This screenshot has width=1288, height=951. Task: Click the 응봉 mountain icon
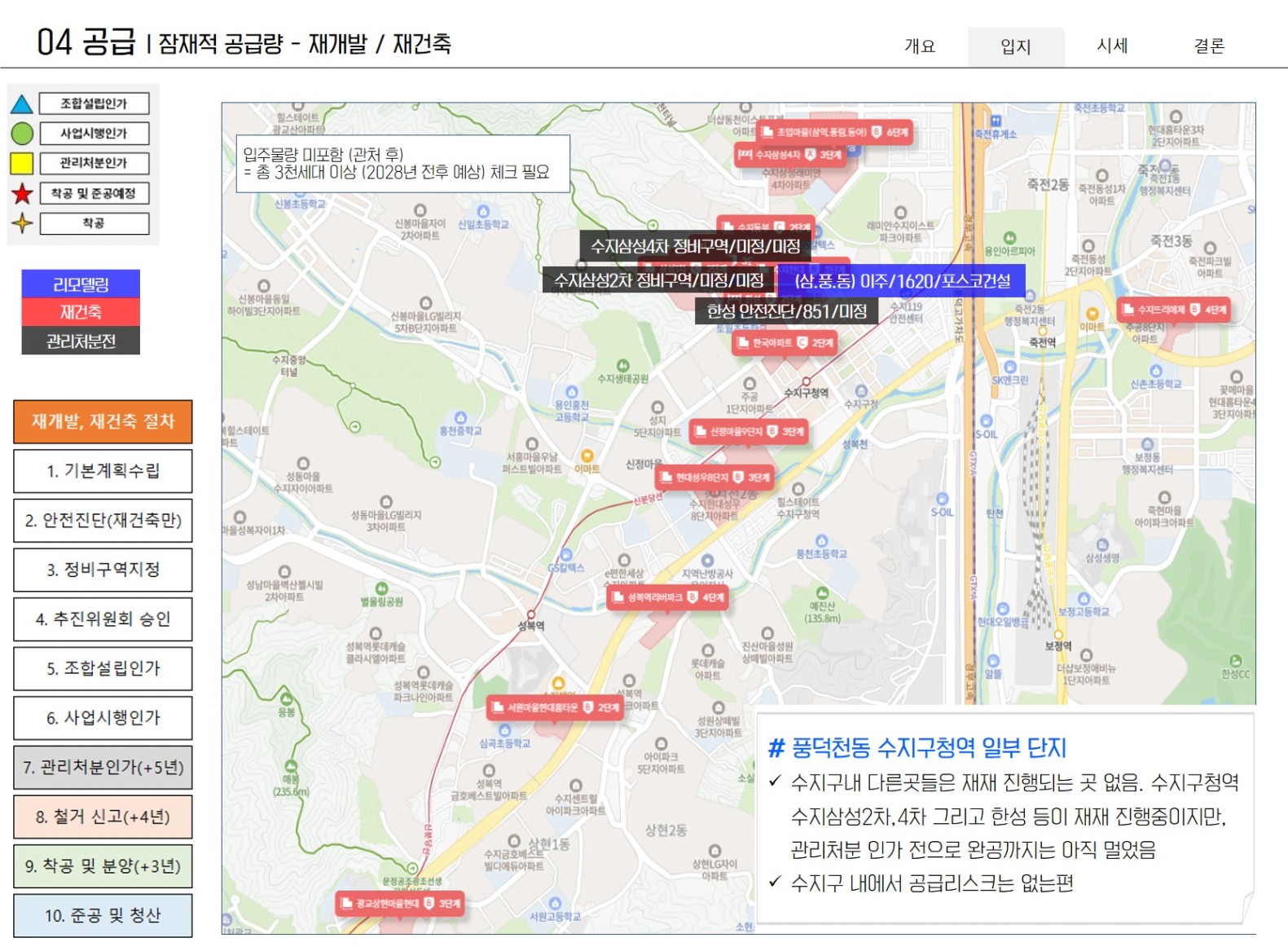click(x=287, y=698)
